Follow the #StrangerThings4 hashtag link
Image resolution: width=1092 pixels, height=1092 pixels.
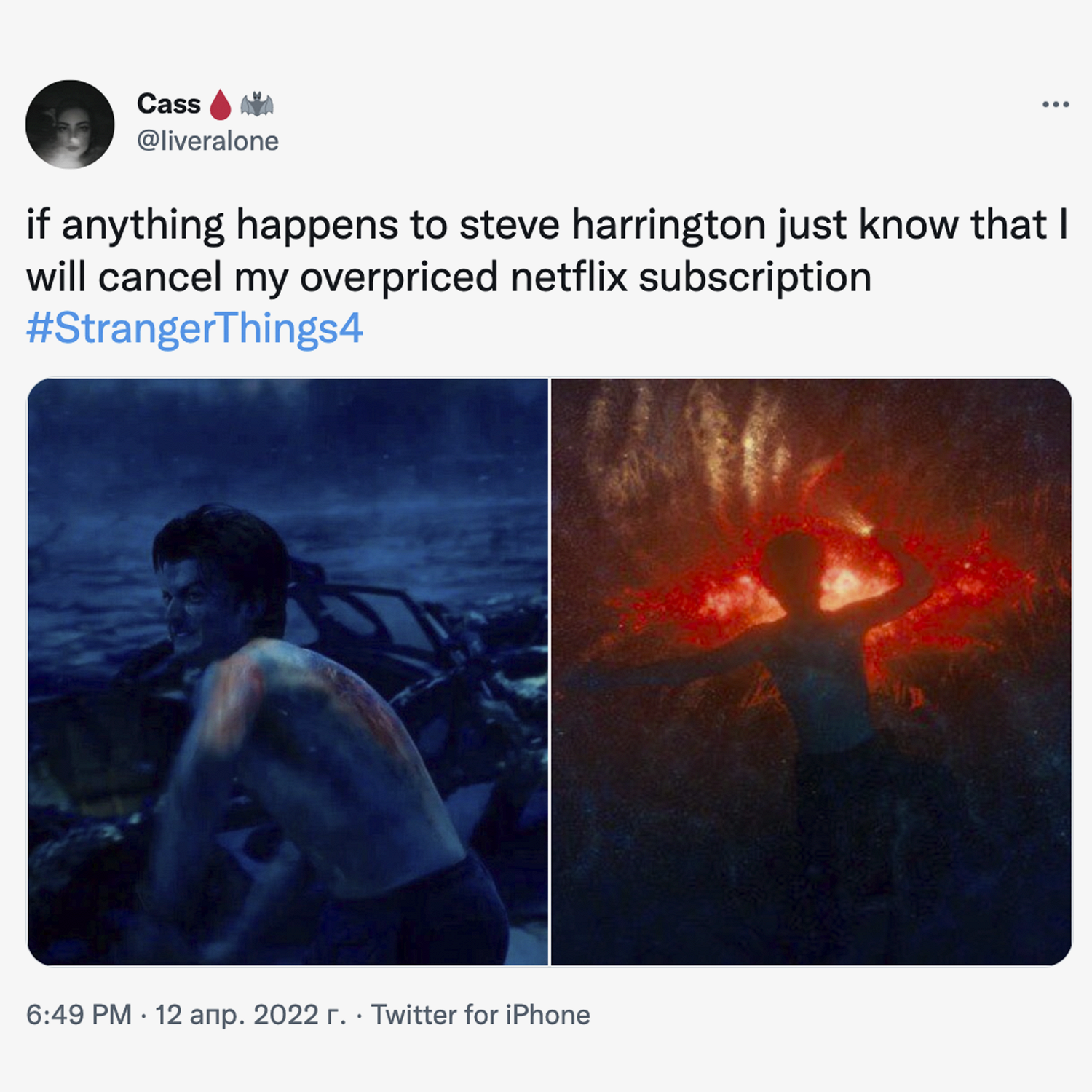[x=194, y=328]
